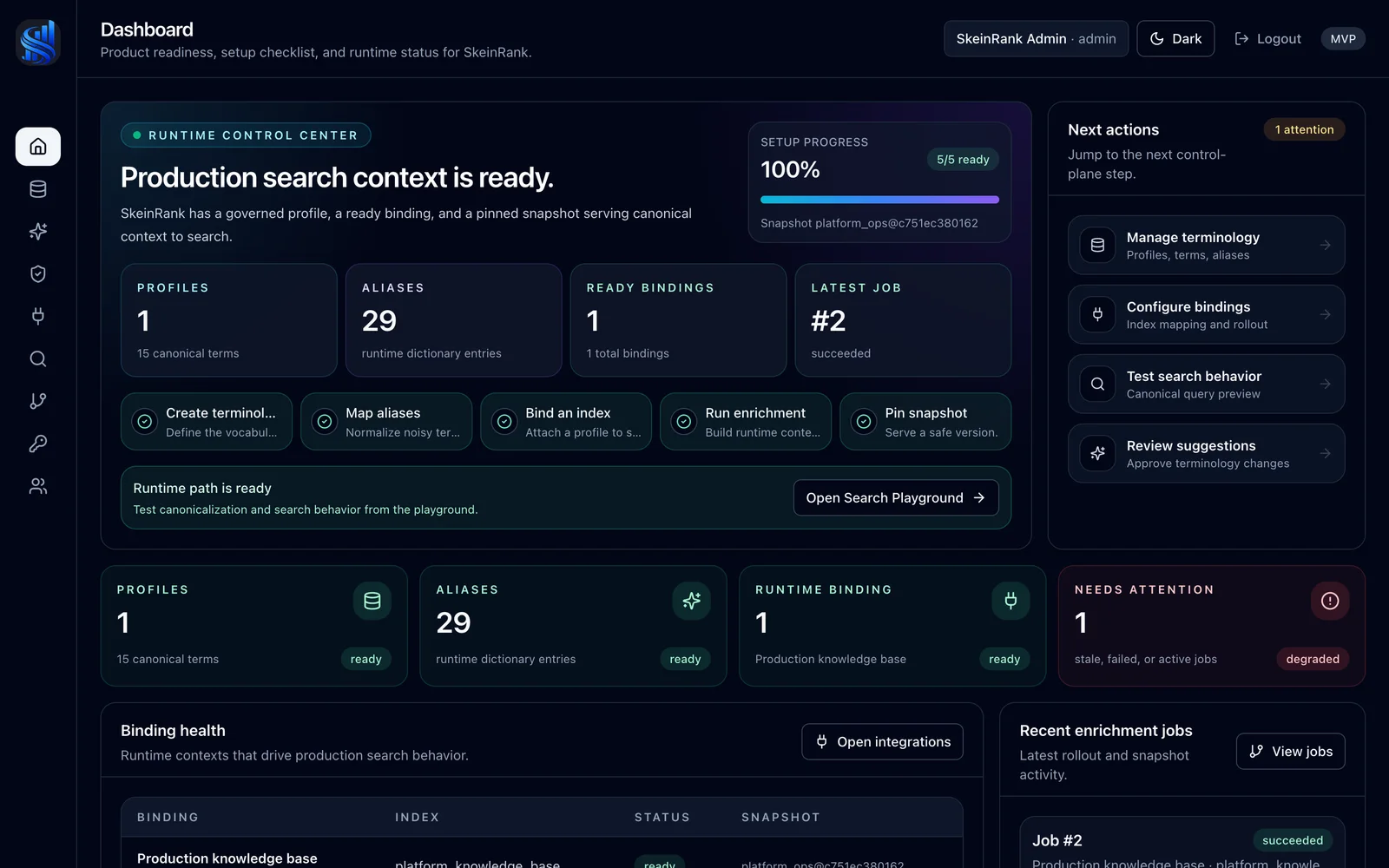Viewport: 1389px width, 868px height.
Task: Click the setup progress bar
Action: click(879, 200)
